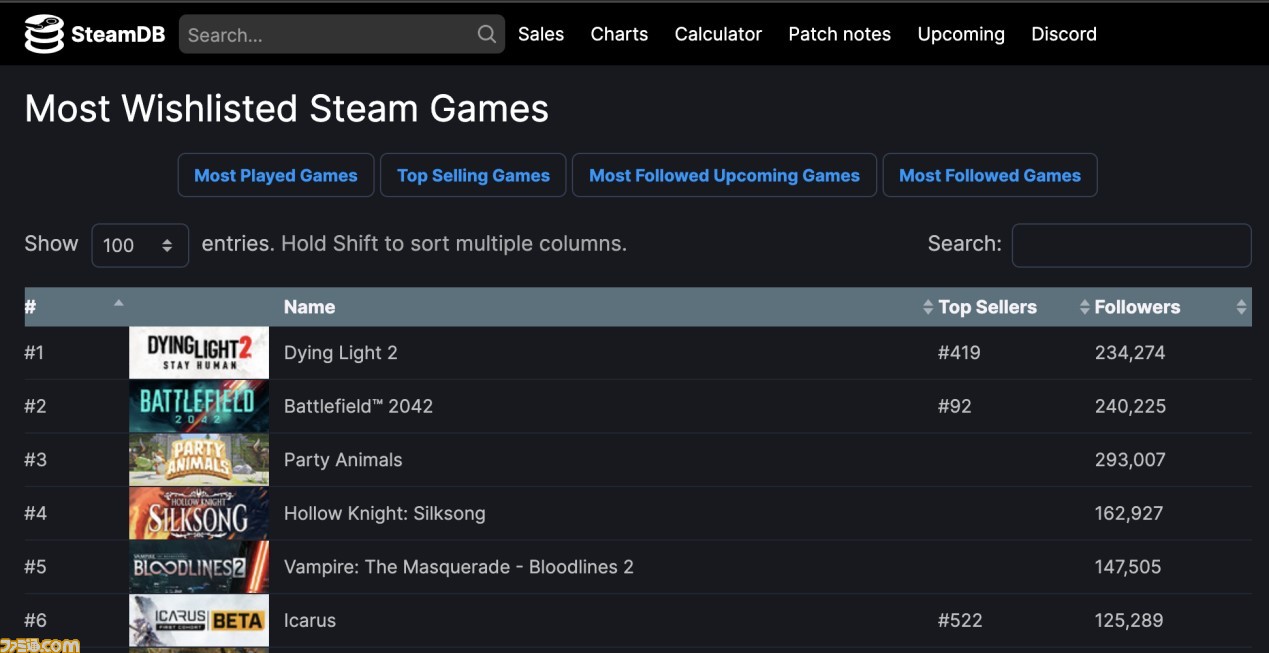
Task: Open the Battlefield 2042 thumbnail
Action: pos(199,406)
